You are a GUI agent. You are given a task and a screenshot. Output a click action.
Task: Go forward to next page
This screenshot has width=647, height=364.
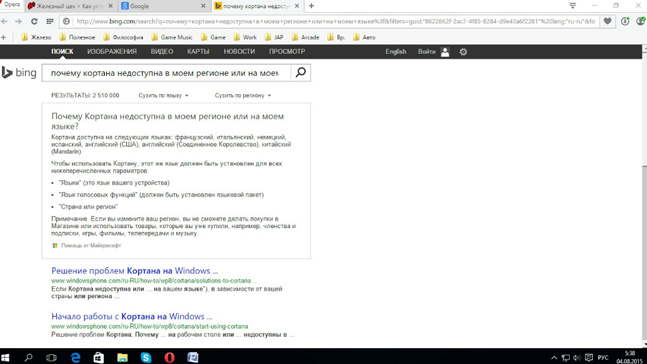[19, 21]
